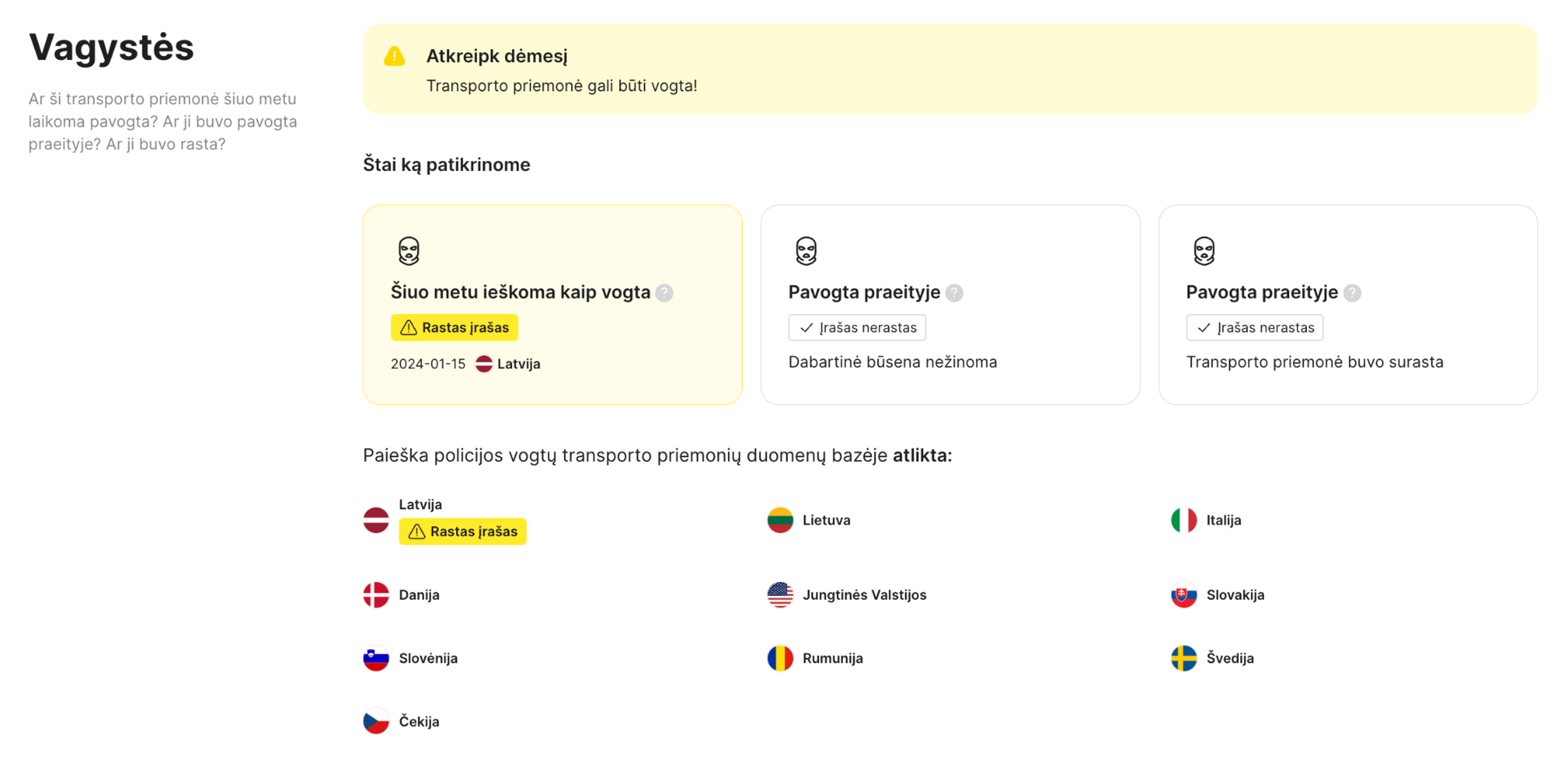Click the Jungtinės Valstijos flag icon

pyautogui.click(x=781, y=595)
